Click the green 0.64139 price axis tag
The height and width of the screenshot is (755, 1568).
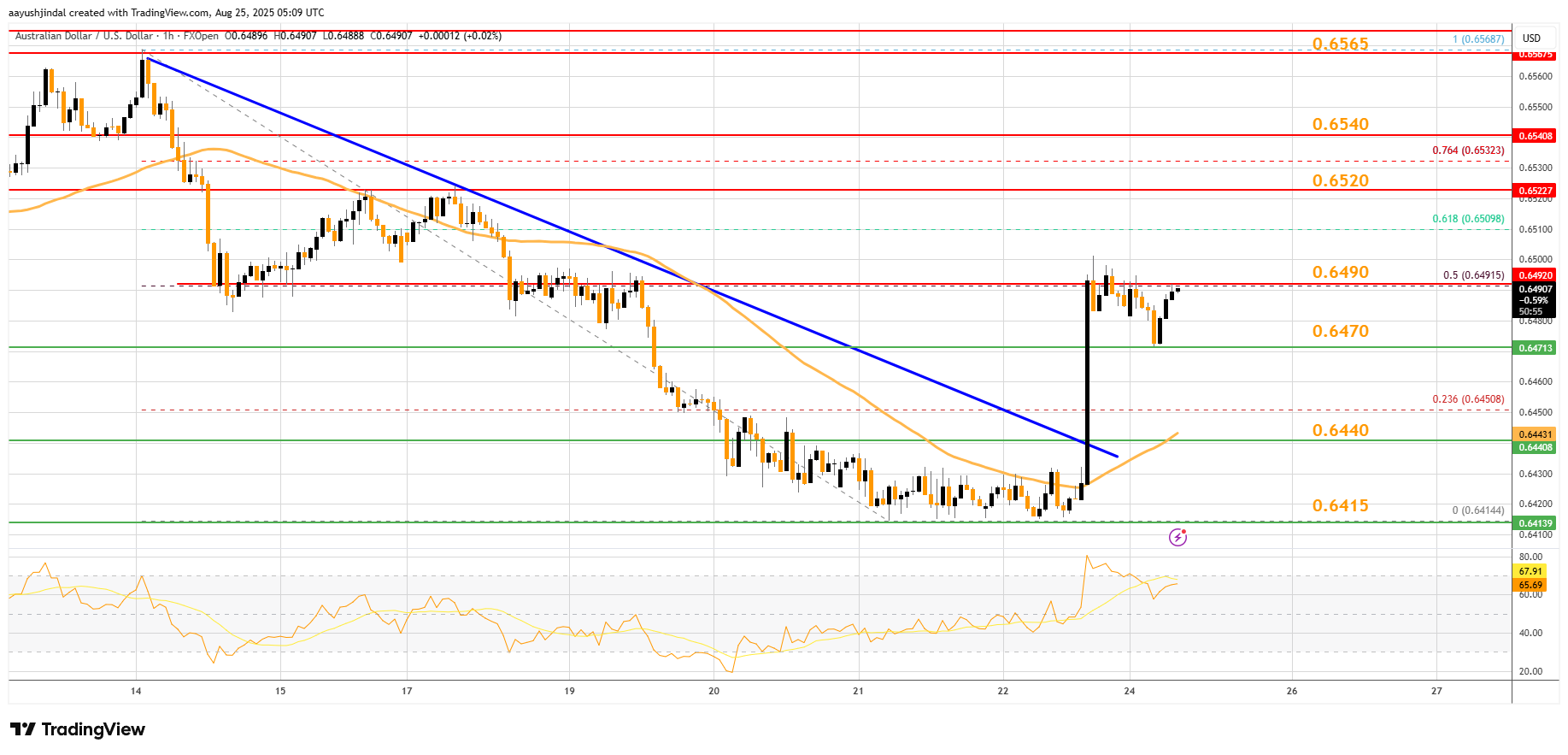click(x=1535, y=523)
